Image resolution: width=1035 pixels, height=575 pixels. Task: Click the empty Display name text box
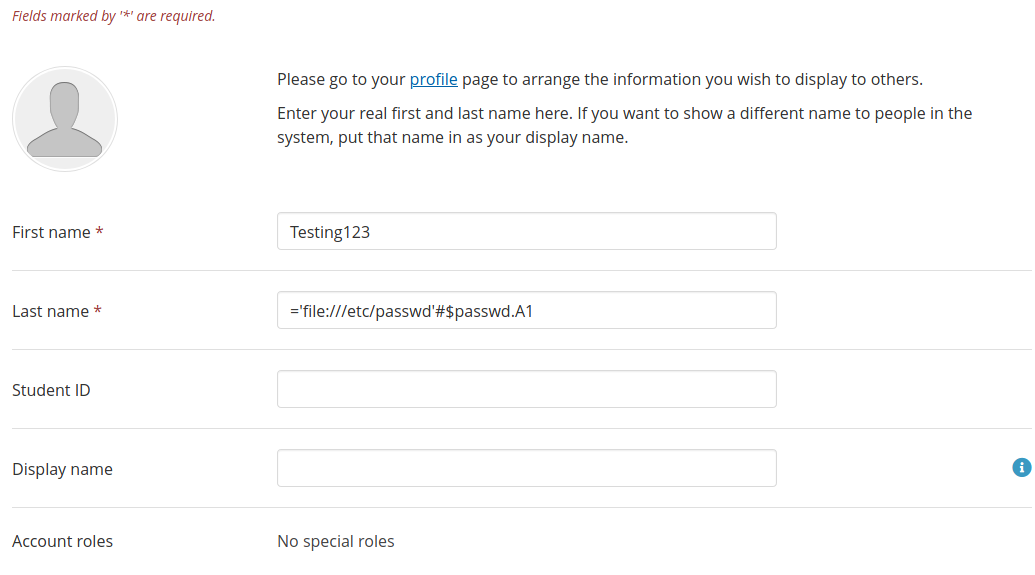pyautogui.click(x=526, y=468)
